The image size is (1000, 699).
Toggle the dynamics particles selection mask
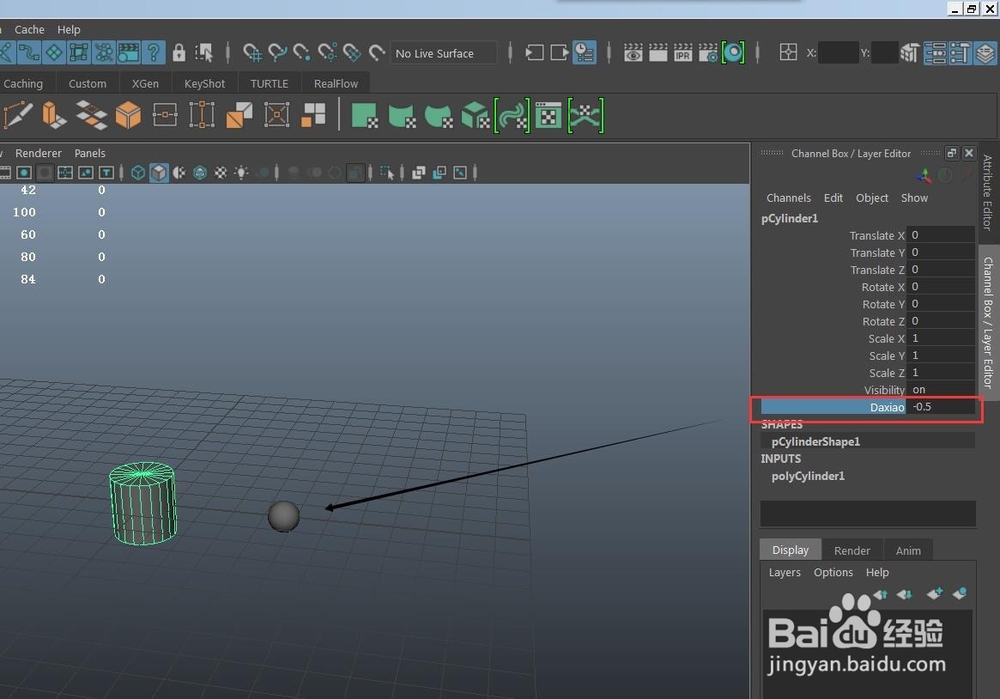[x=104, y=53]
